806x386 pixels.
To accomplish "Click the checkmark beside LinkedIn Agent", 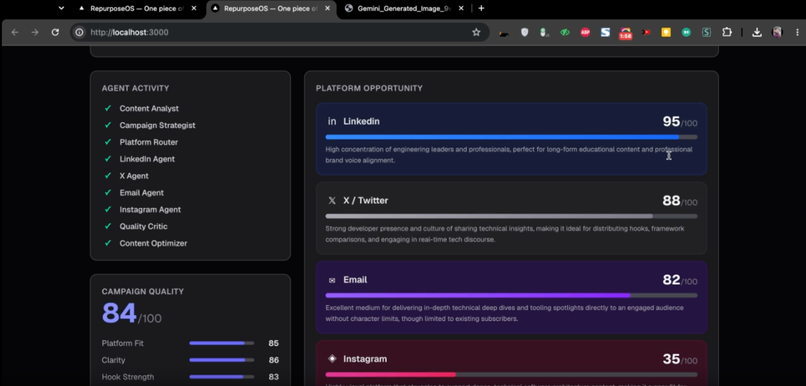I will click(108, 159).
